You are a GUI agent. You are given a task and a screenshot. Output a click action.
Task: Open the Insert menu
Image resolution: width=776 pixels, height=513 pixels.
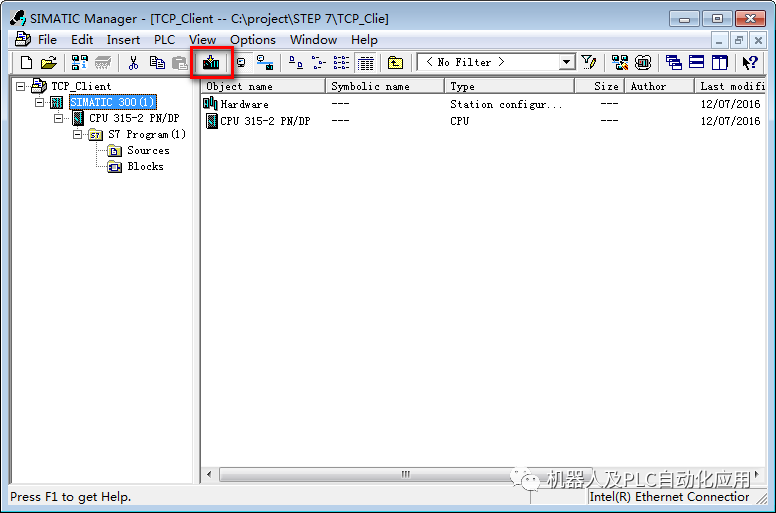pyautogui.click(x=123, y=40)
